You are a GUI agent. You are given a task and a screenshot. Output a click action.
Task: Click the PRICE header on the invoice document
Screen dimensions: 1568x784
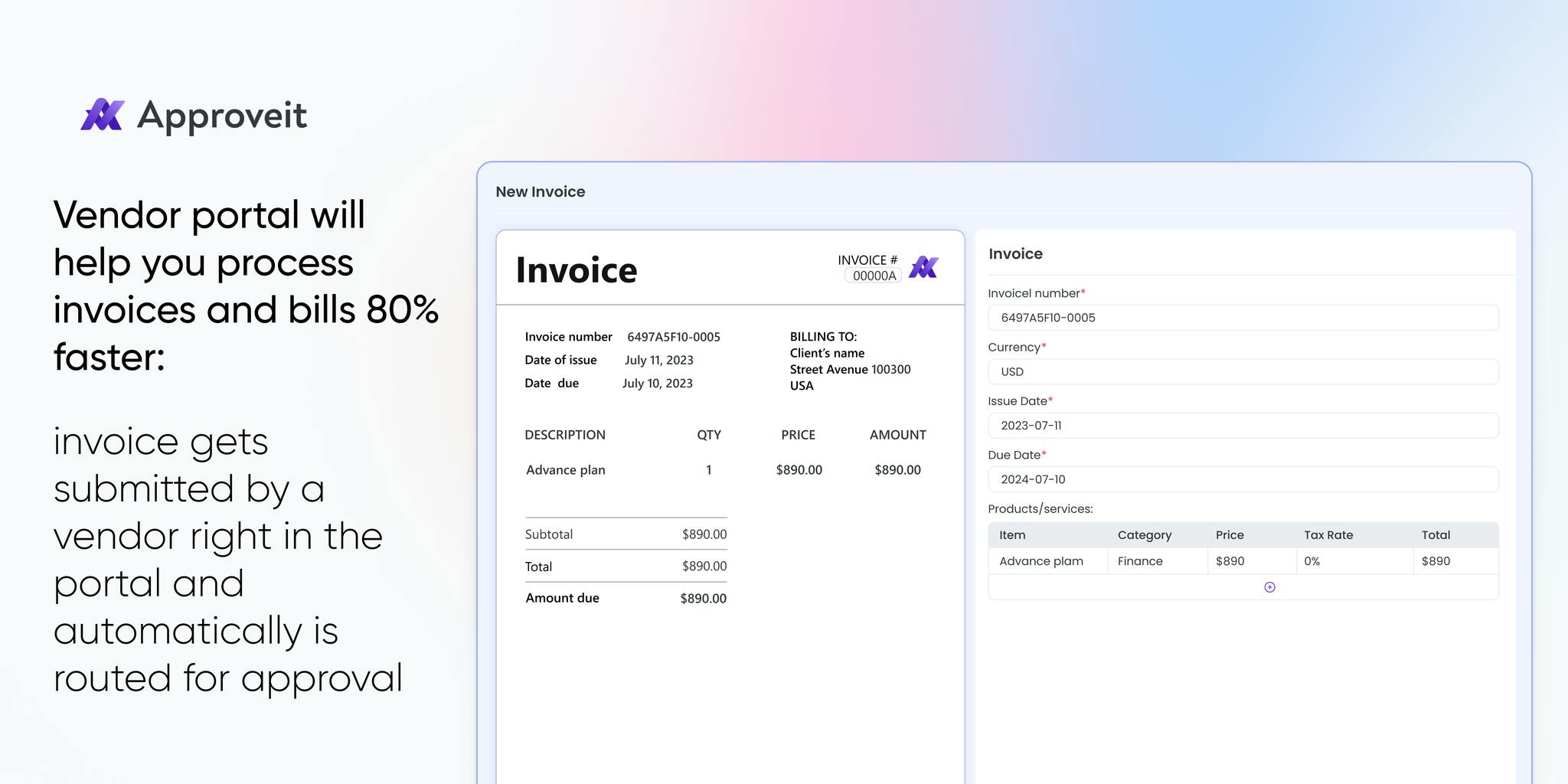click(x=798, y=435)
